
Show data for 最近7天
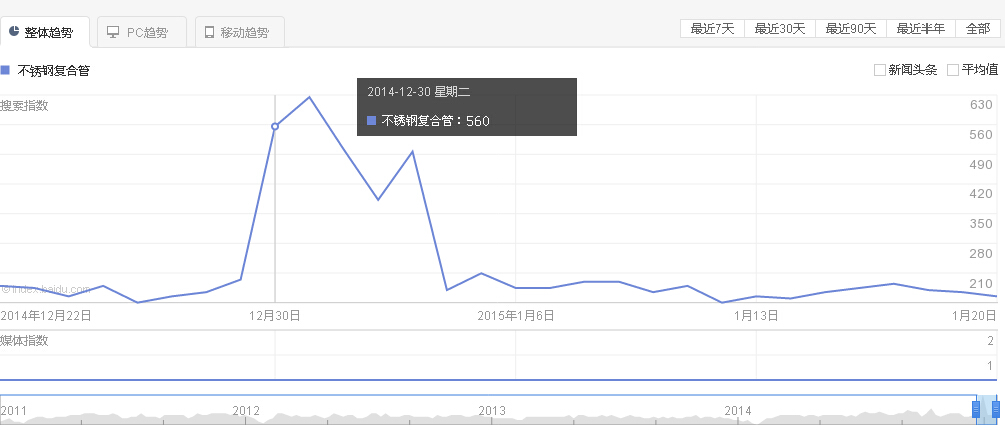pos(713,28)
